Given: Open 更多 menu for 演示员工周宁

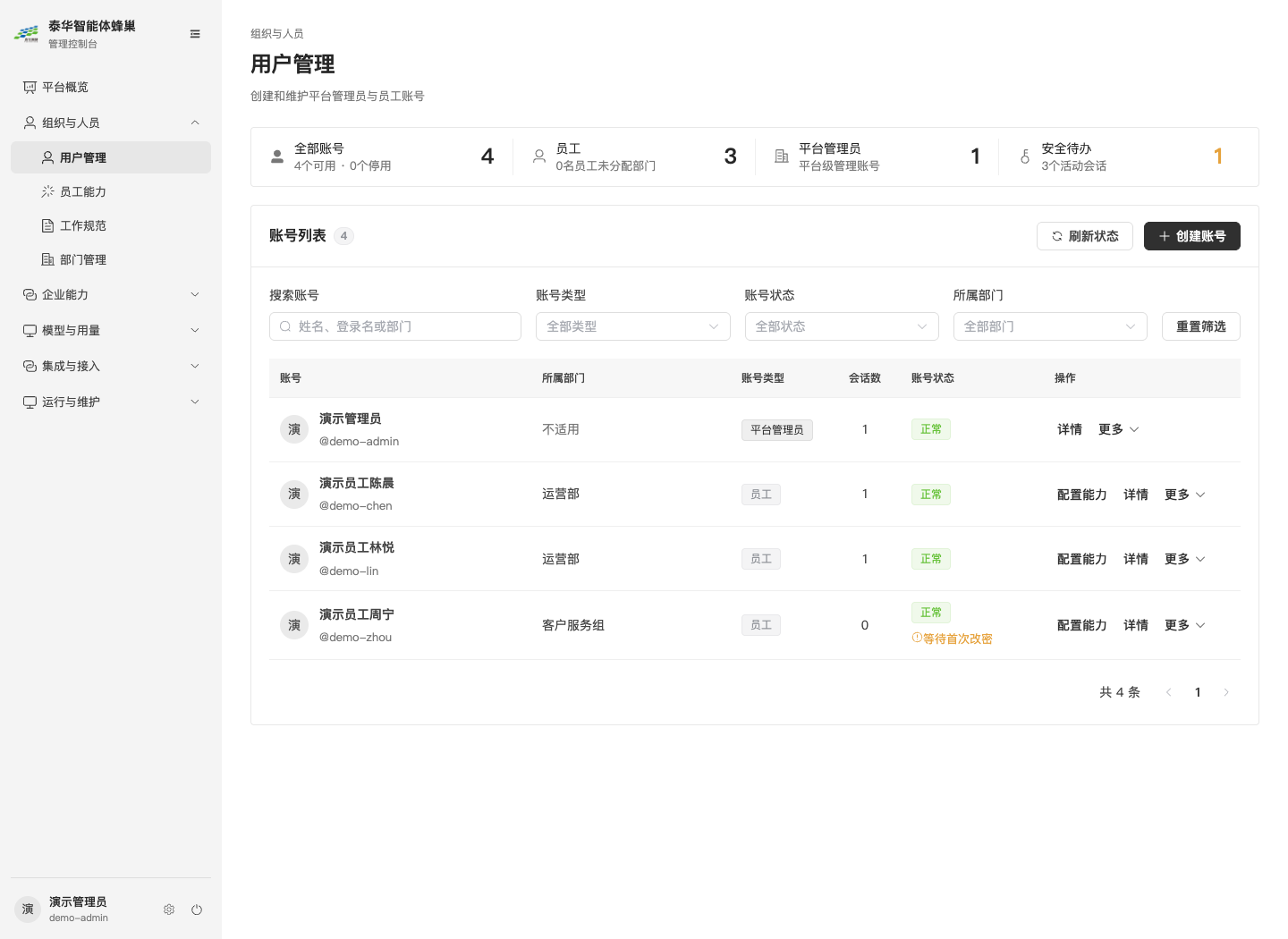Looking at the screenshot, I should (x=1184, y=625).
